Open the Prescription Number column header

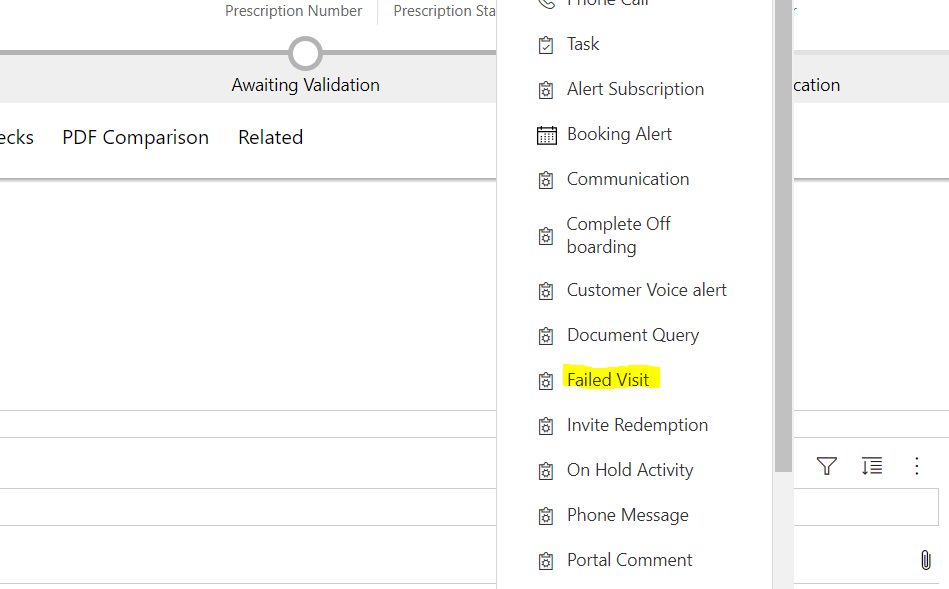coord(293,11)
